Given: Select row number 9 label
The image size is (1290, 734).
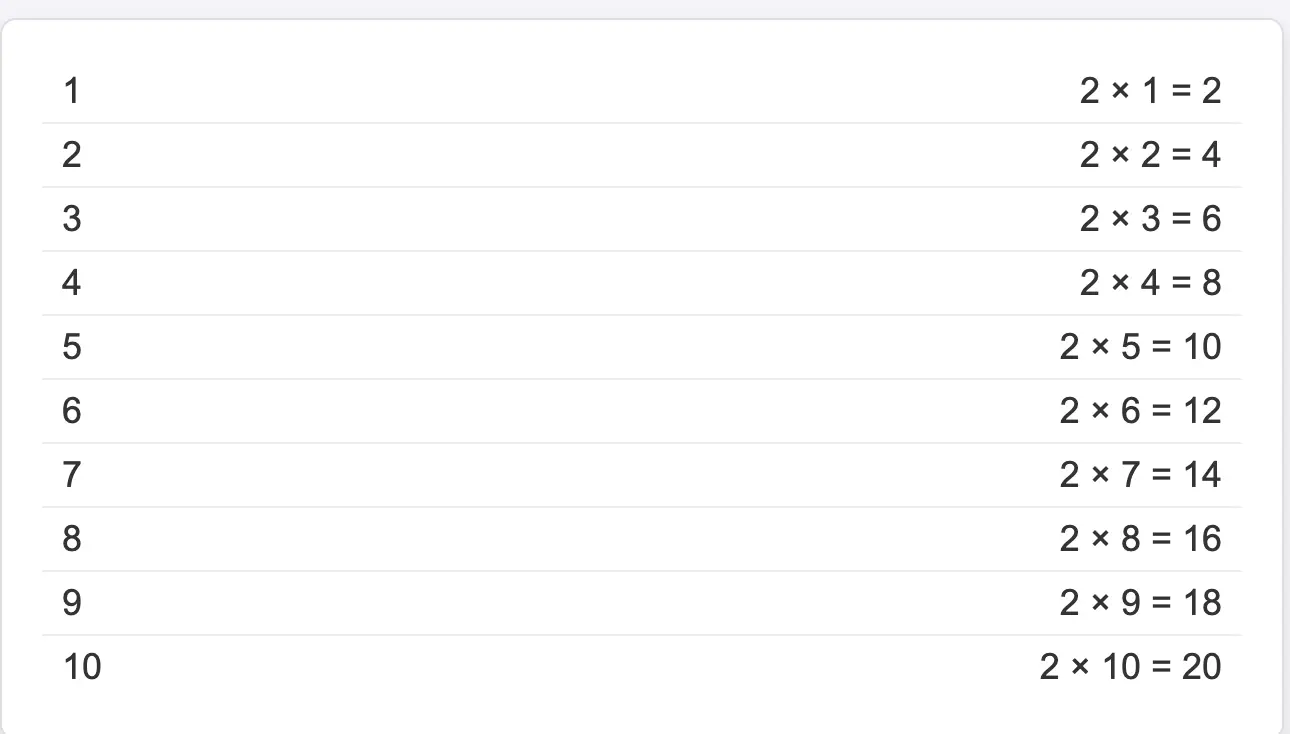Looking at the screenshot, I should [71, 603].
